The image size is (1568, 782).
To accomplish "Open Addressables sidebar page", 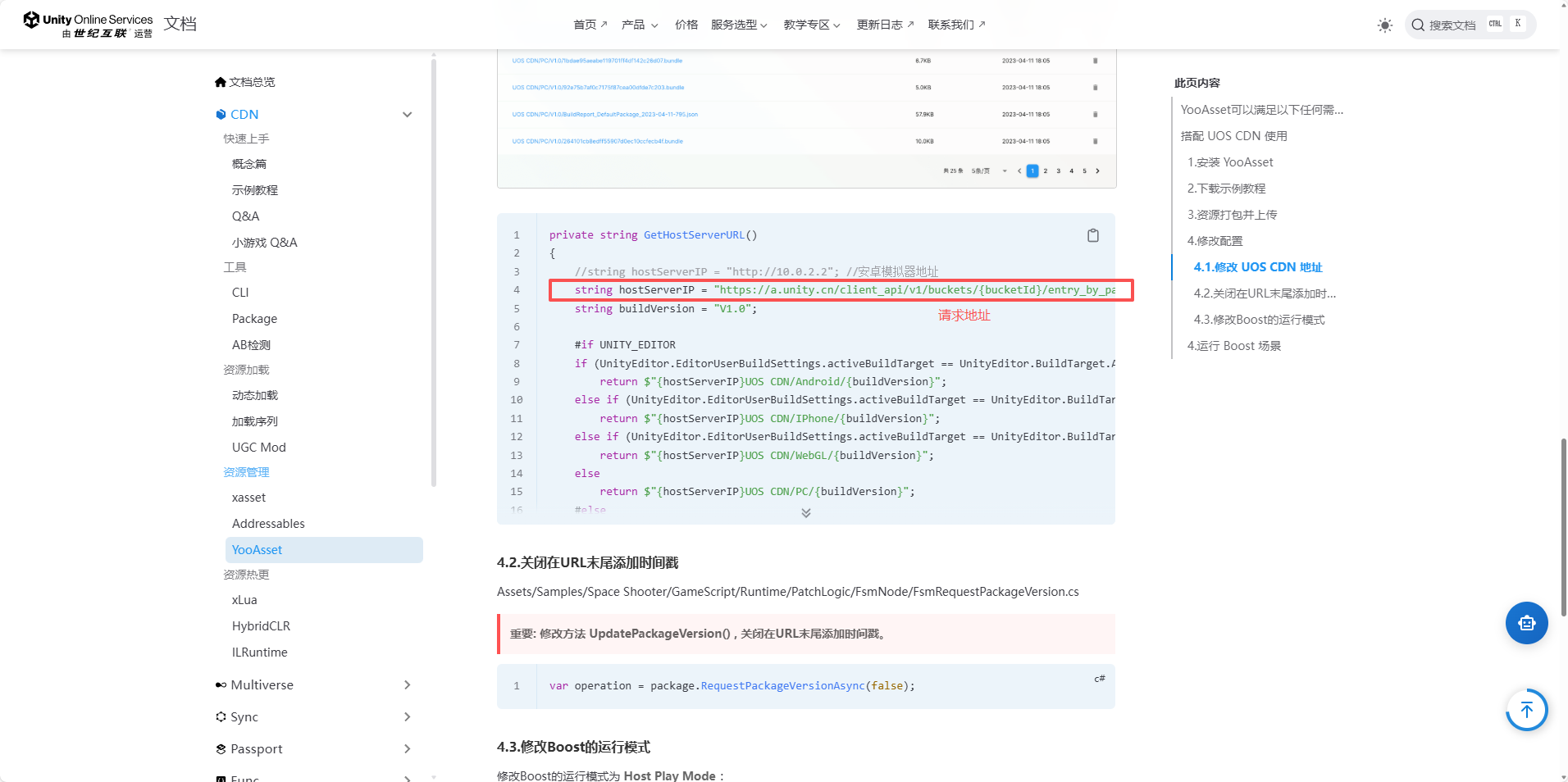I will click(x=268, y=524).
